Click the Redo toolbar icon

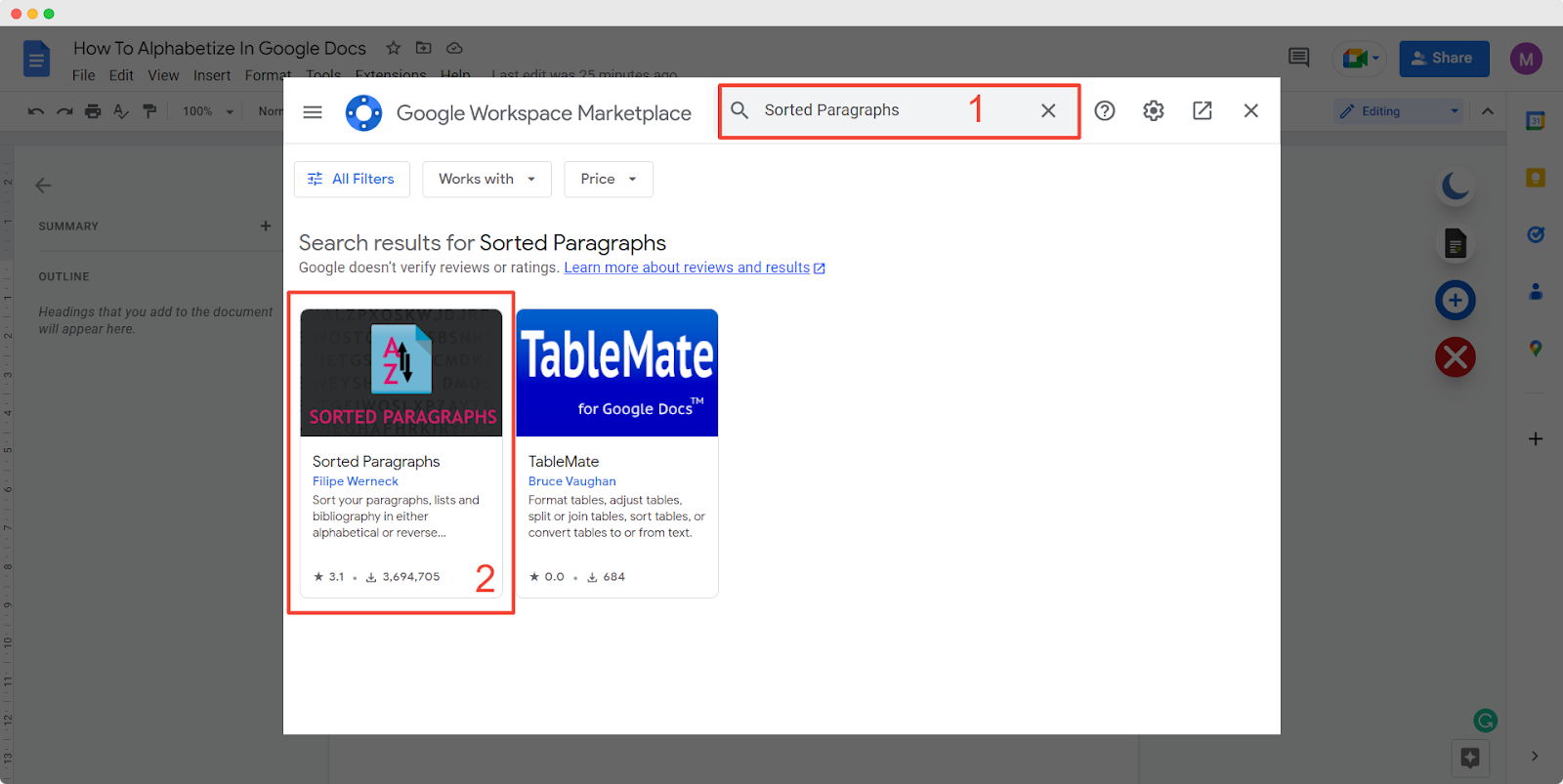(x=64, y=111)
